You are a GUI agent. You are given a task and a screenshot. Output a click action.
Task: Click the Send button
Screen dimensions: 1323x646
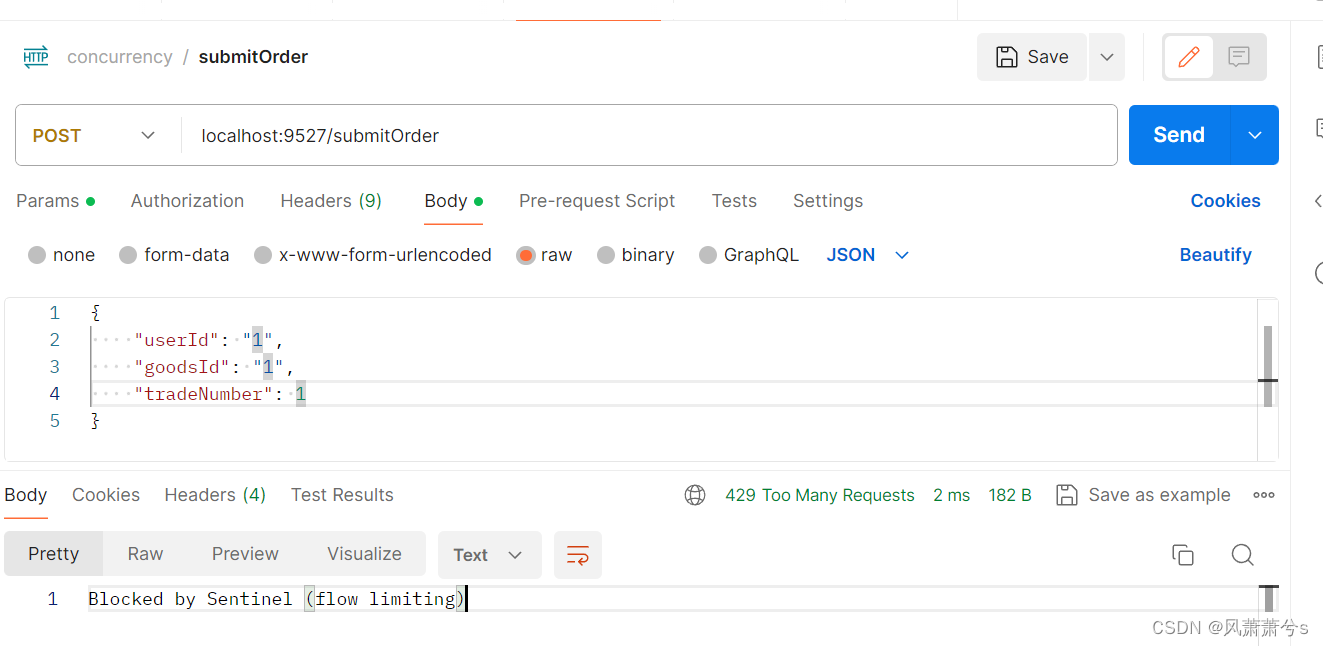[x=1178, y=134]
